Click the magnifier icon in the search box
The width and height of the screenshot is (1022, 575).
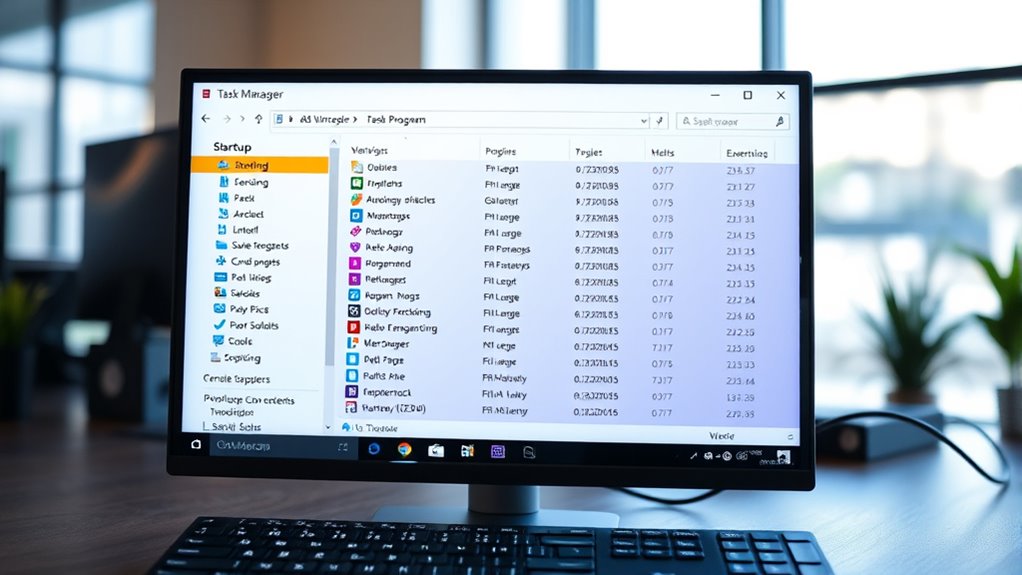tap(778, 121)
